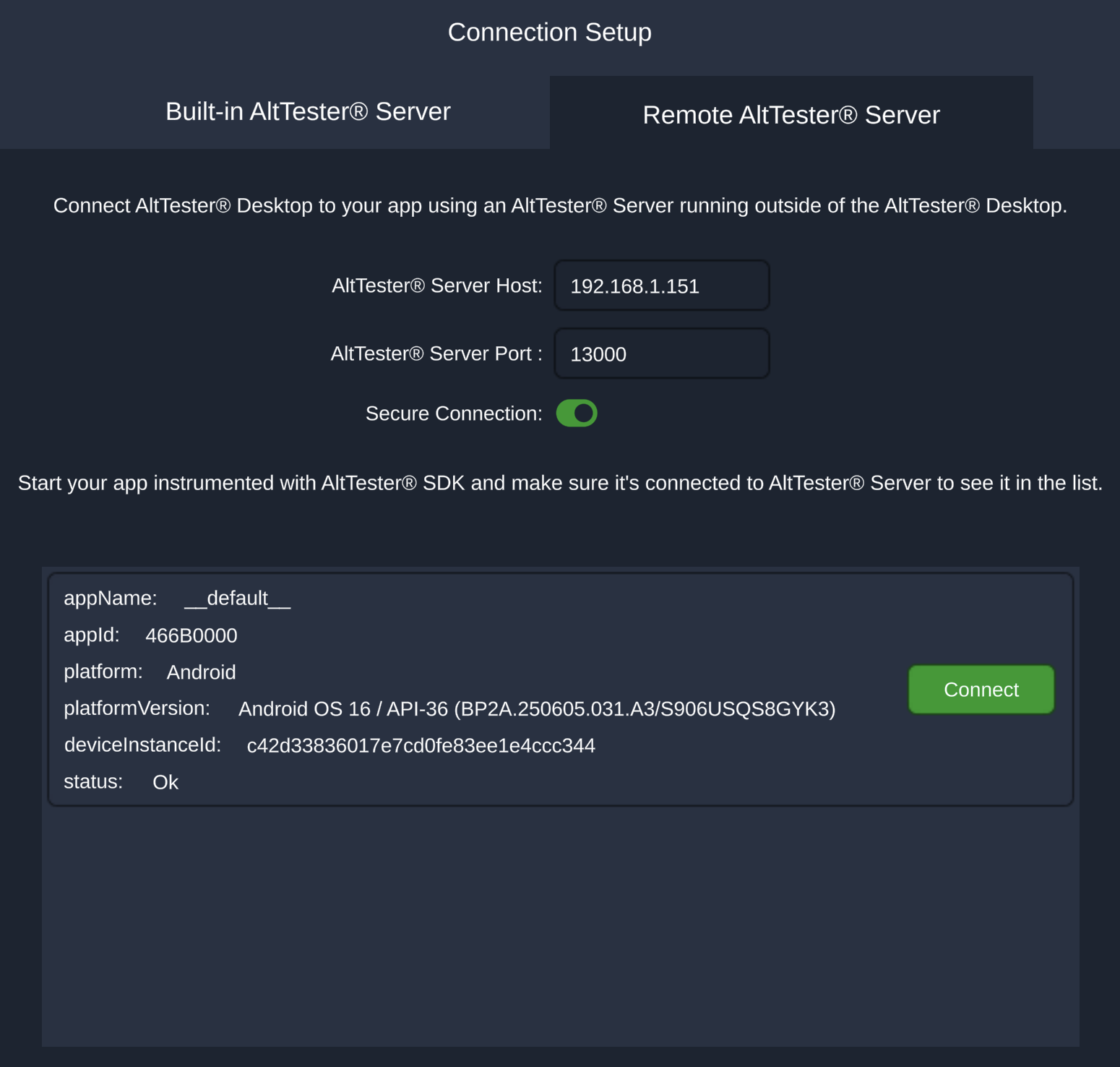Click the Server Host input field
1120x1067 pixels.
coord(661,286)
